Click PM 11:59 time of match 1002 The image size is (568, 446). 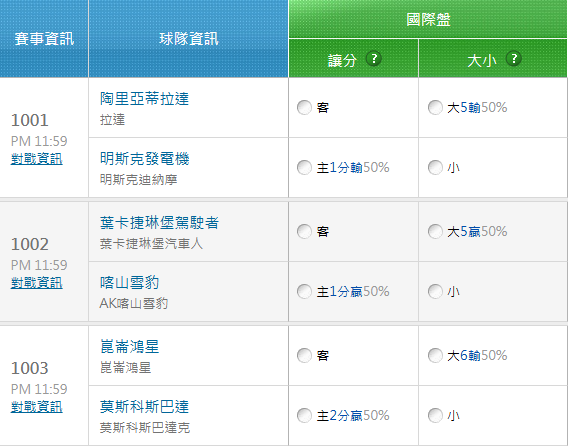39,265
